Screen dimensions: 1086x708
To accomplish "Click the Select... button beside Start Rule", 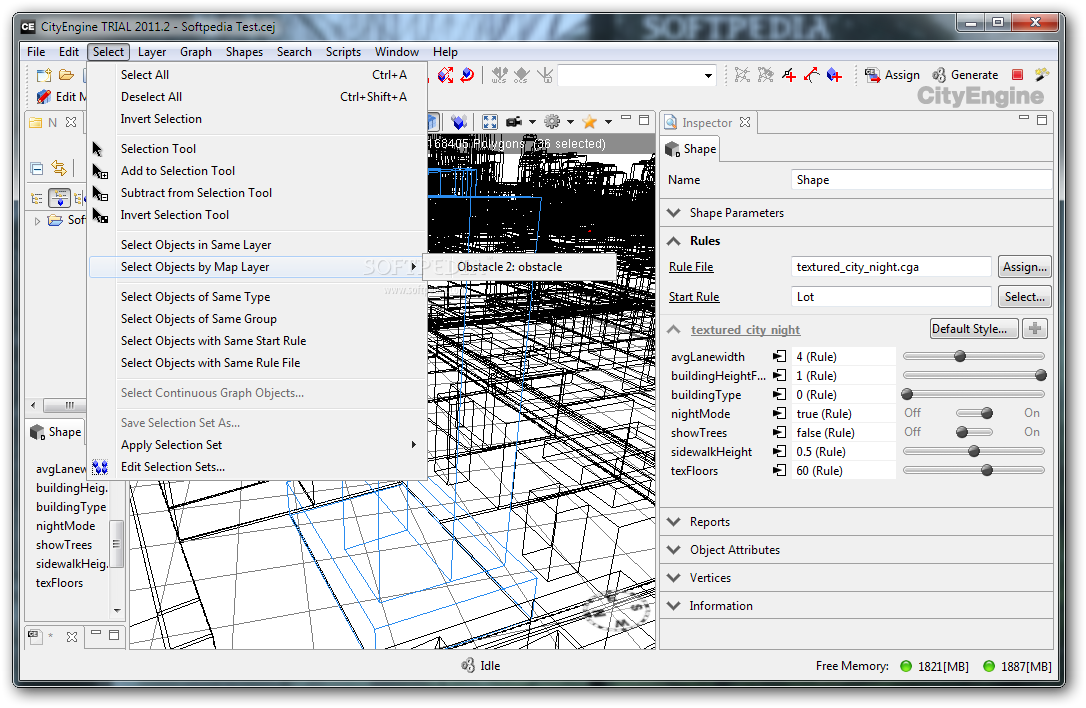I will [x=1024, y=297].
